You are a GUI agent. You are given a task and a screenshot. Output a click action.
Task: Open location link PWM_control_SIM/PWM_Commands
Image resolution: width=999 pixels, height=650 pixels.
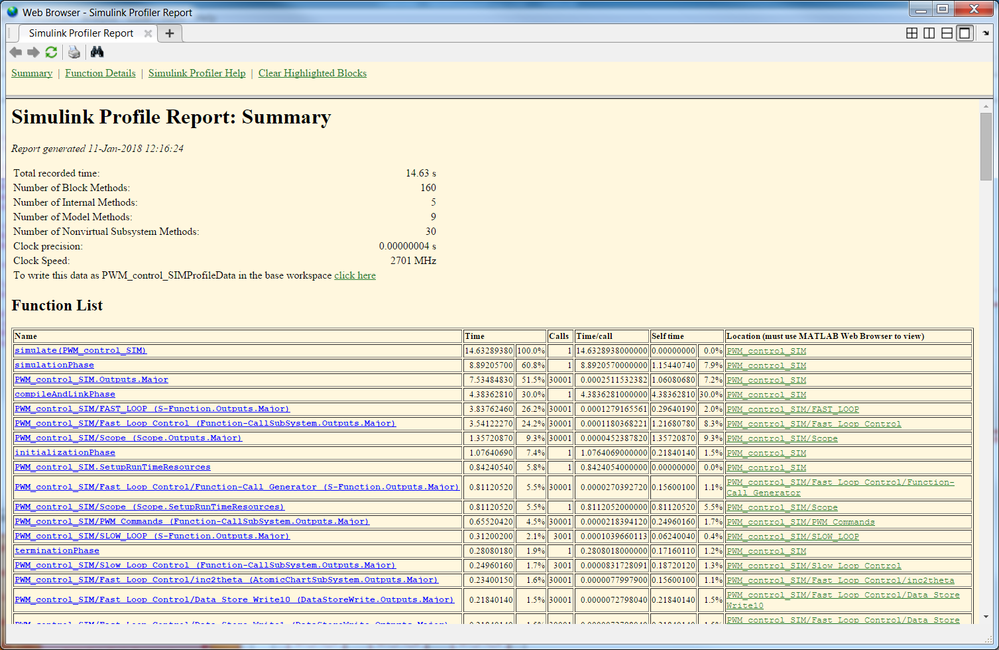tap(800, 523)
